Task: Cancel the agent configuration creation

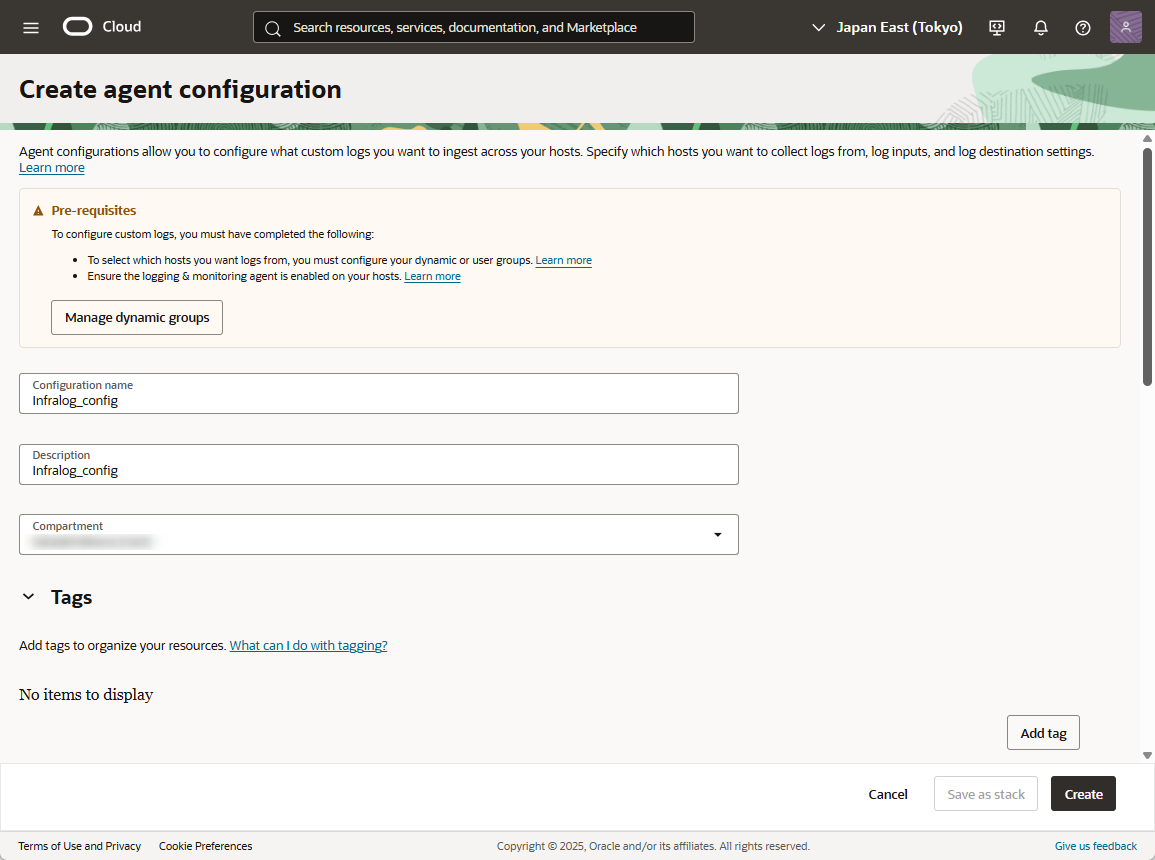Action: (x=887, y=794)
